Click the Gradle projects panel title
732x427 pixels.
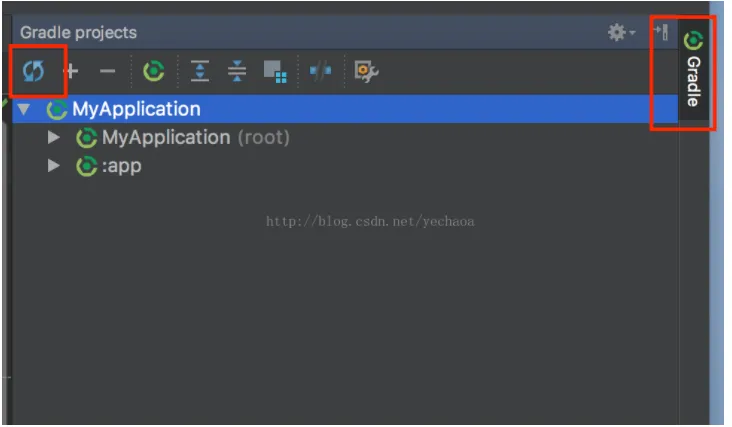(x=78, y=33)
